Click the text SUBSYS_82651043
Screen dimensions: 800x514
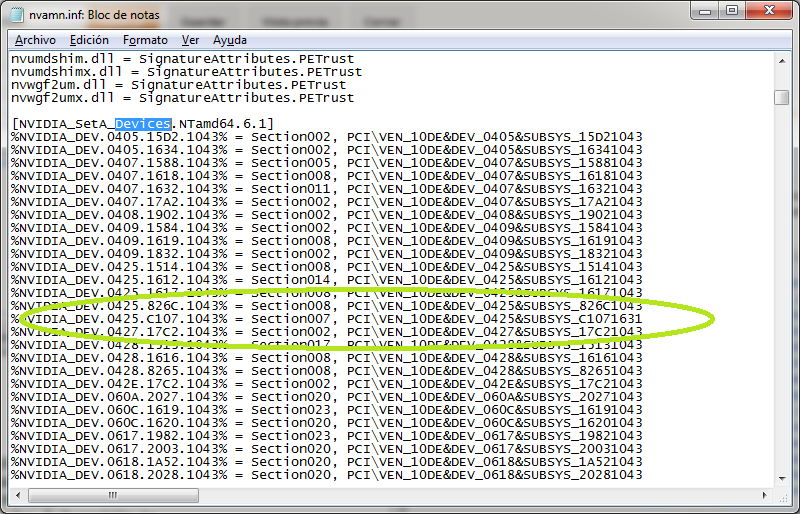pyautogui.click(x=583, y=371)
